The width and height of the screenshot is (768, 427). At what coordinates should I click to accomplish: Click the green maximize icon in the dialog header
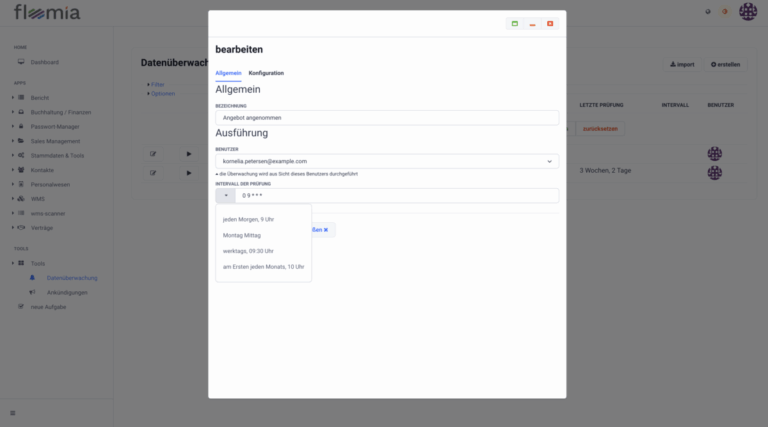click(515, 23)
